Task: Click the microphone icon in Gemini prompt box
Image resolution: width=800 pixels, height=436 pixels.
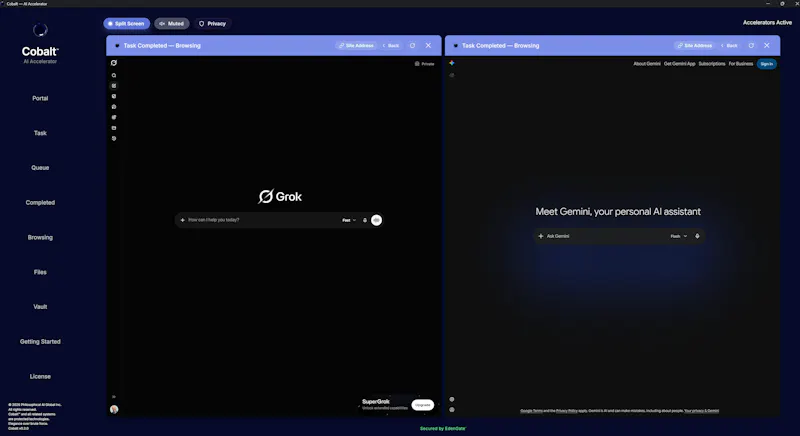Action: tap(697, 236)
